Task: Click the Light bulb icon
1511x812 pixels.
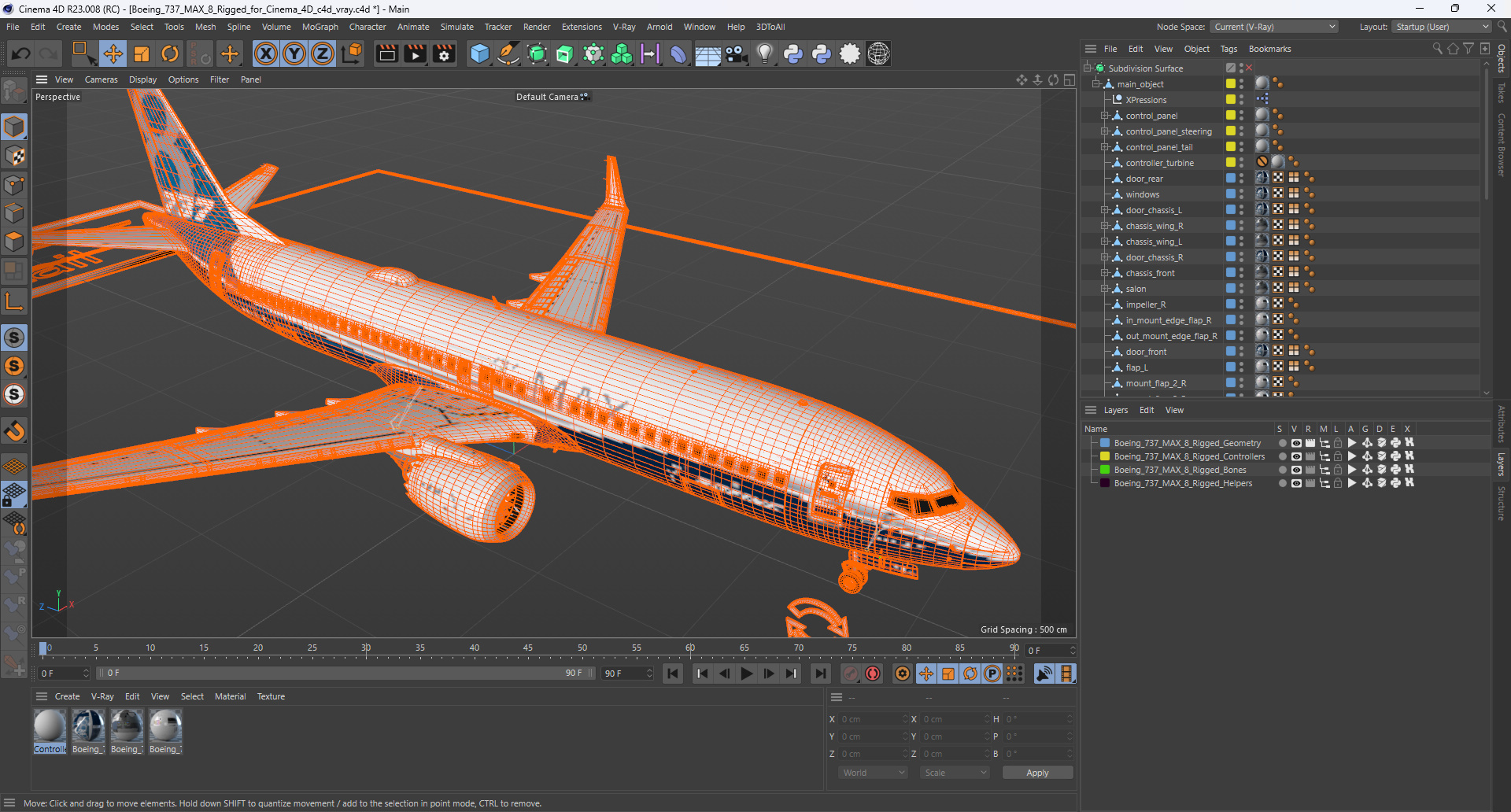Action: coord(764,54)
